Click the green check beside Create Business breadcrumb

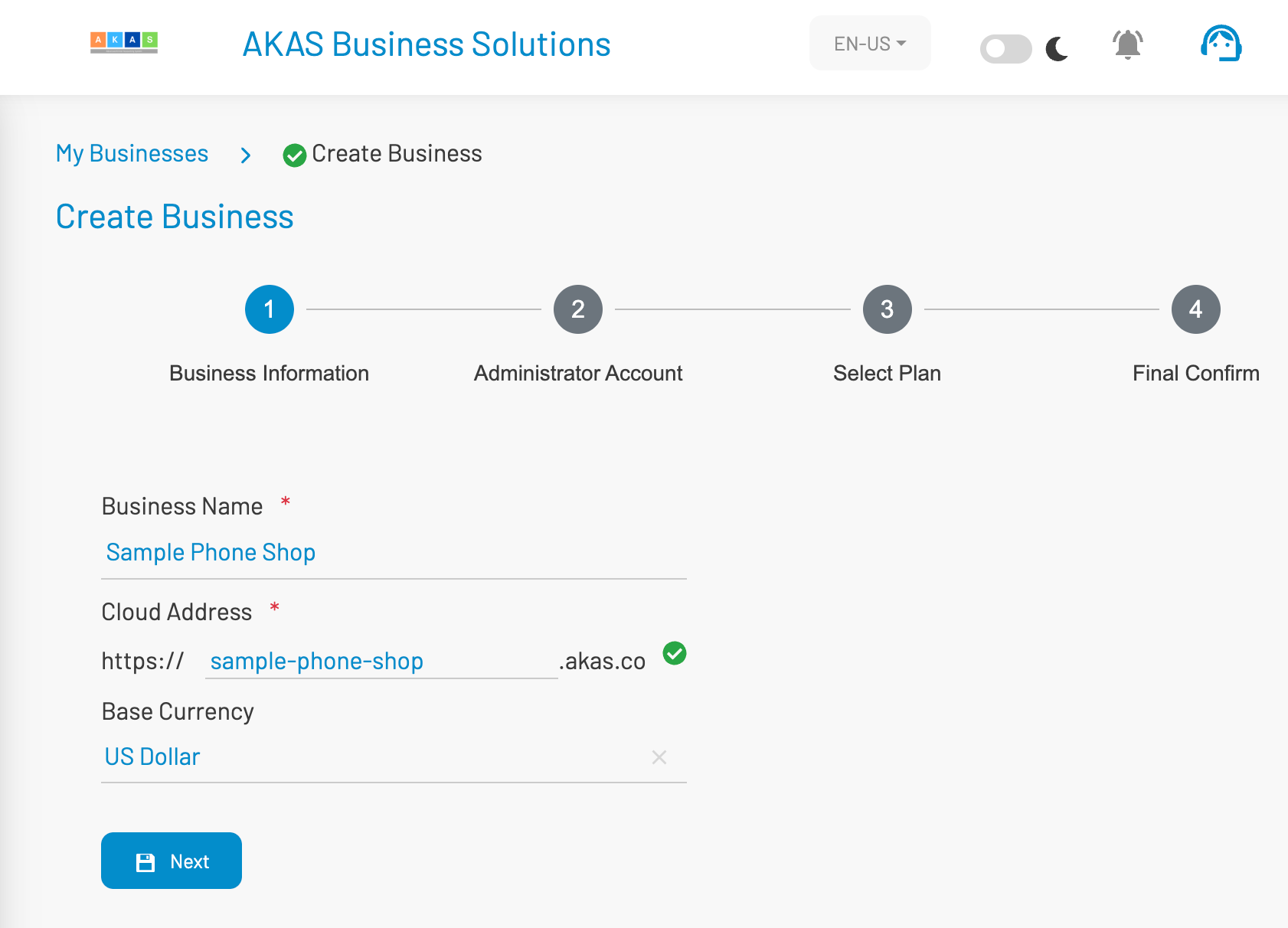294,155
